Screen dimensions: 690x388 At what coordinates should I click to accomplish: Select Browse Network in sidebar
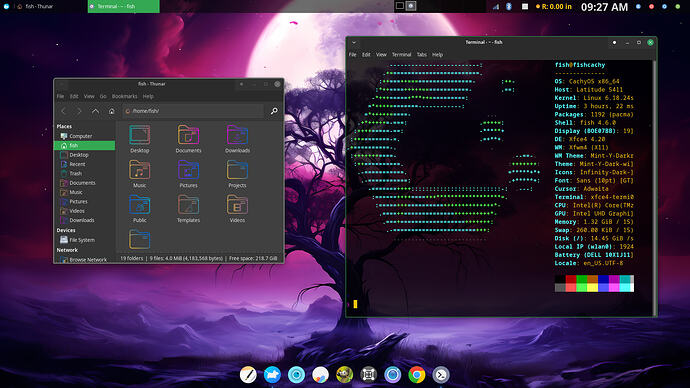[84, 260]
